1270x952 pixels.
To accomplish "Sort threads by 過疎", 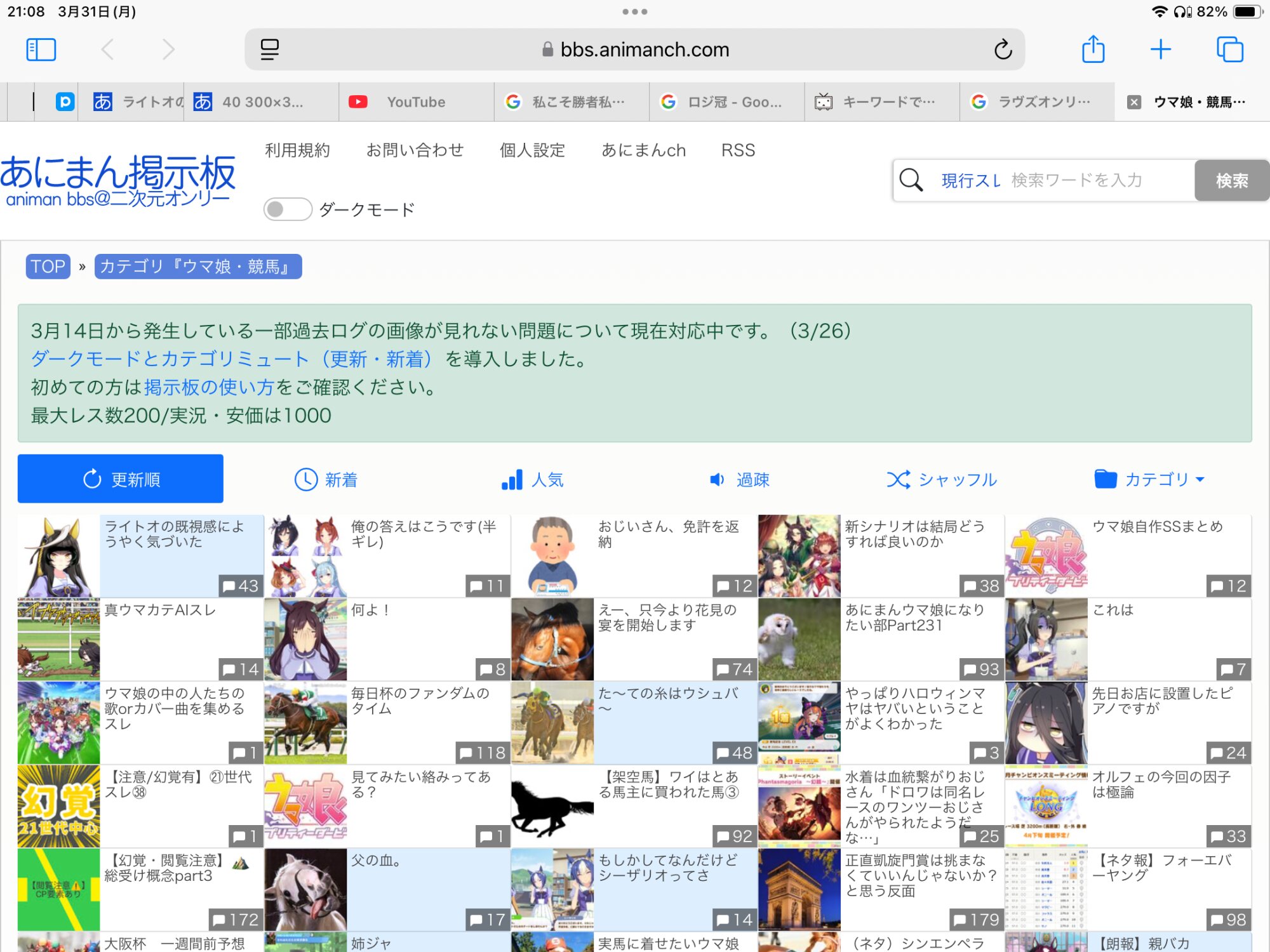I will (x=739, y=479).
